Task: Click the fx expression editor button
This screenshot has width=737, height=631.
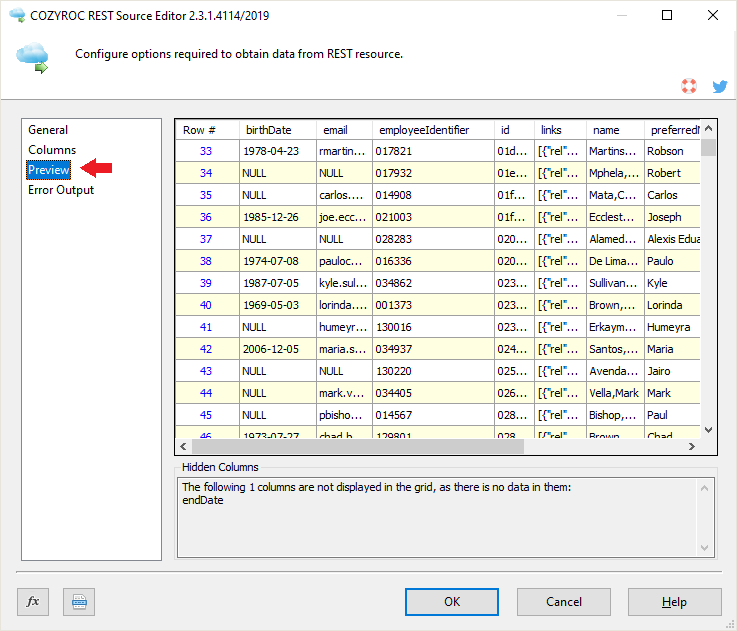Action: tap(33, 601)
